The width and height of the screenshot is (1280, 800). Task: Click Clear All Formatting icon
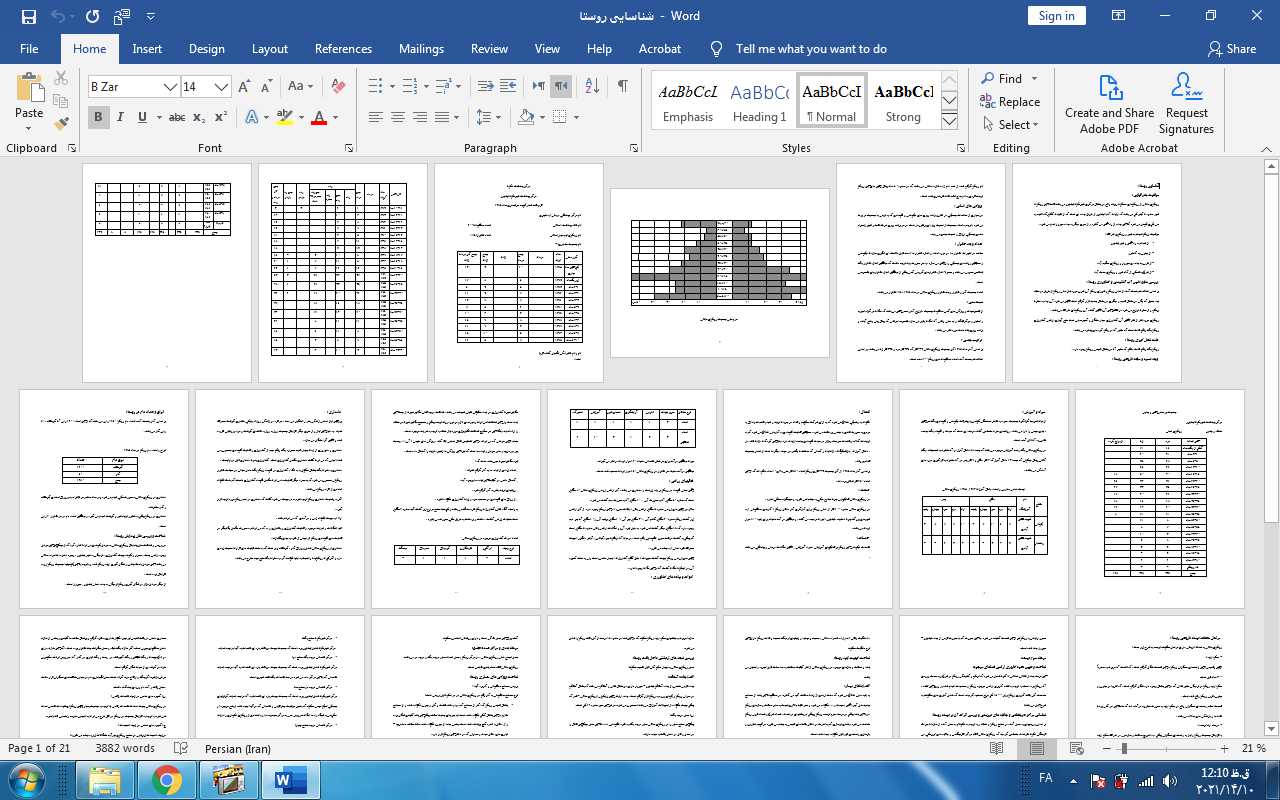coord(338,86)
